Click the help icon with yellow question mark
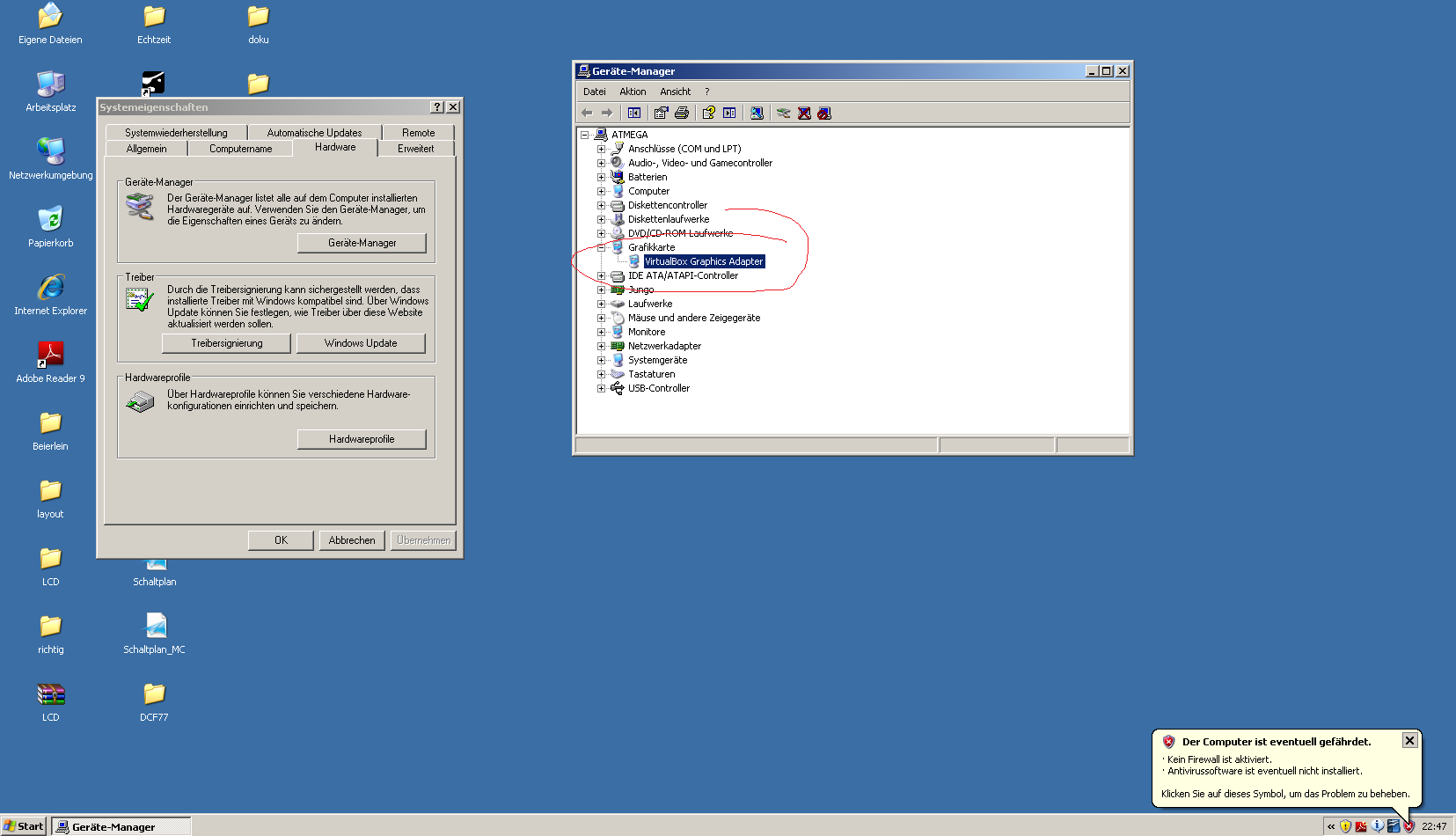This screenshot has width=1456, height=836. coord(708,113)
